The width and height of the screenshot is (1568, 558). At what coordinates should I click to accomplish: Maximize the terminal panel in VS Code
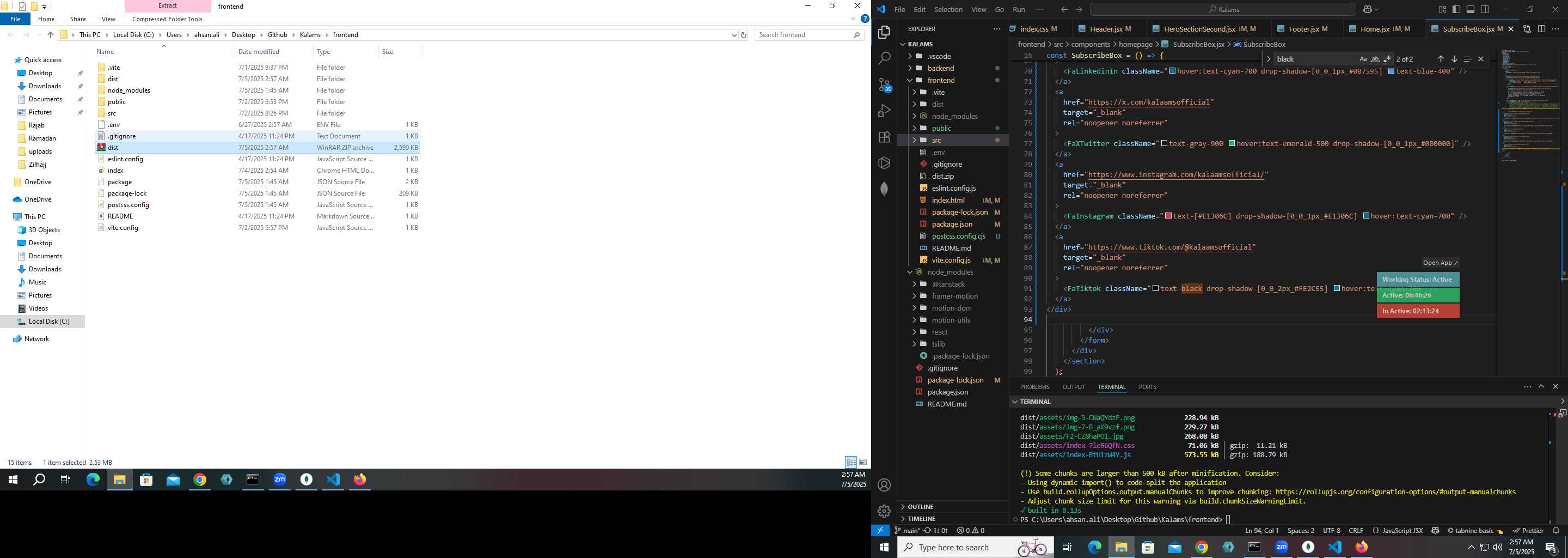pyautogui.click(x=1541, y=387)
